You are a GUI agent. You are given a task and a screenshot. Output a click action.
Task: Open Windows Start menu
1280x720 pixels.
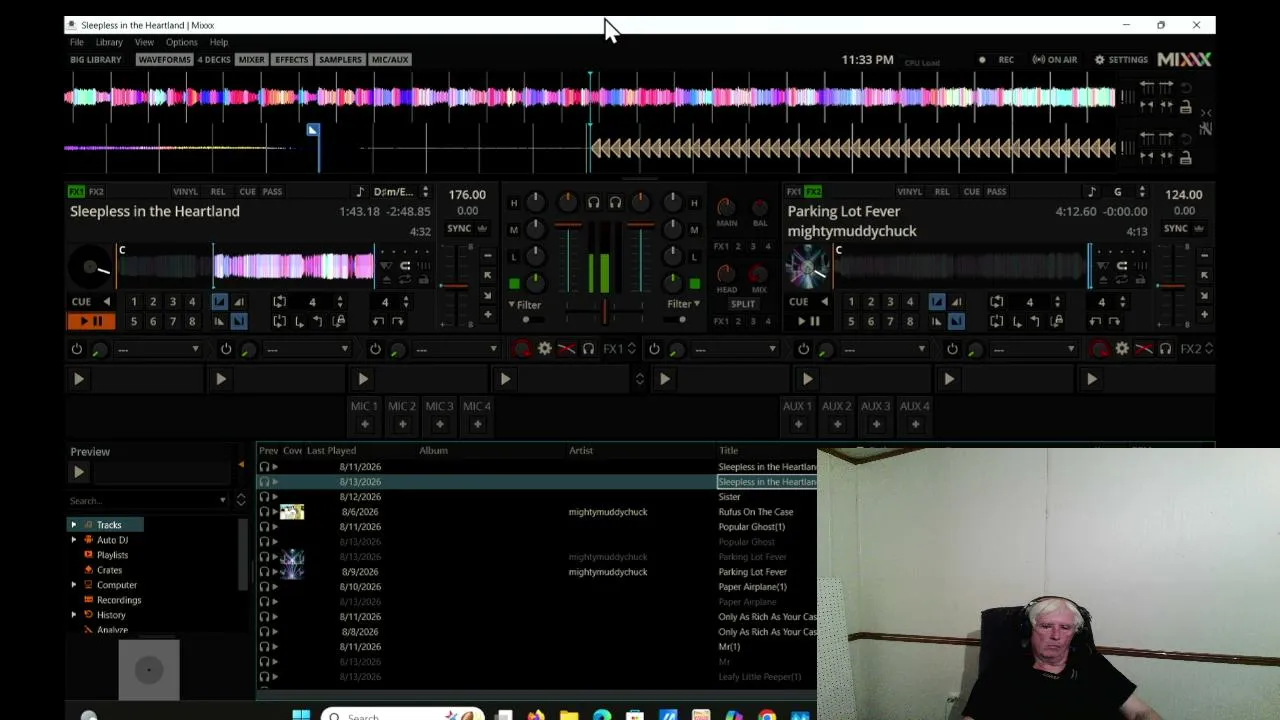coord(301,715)
